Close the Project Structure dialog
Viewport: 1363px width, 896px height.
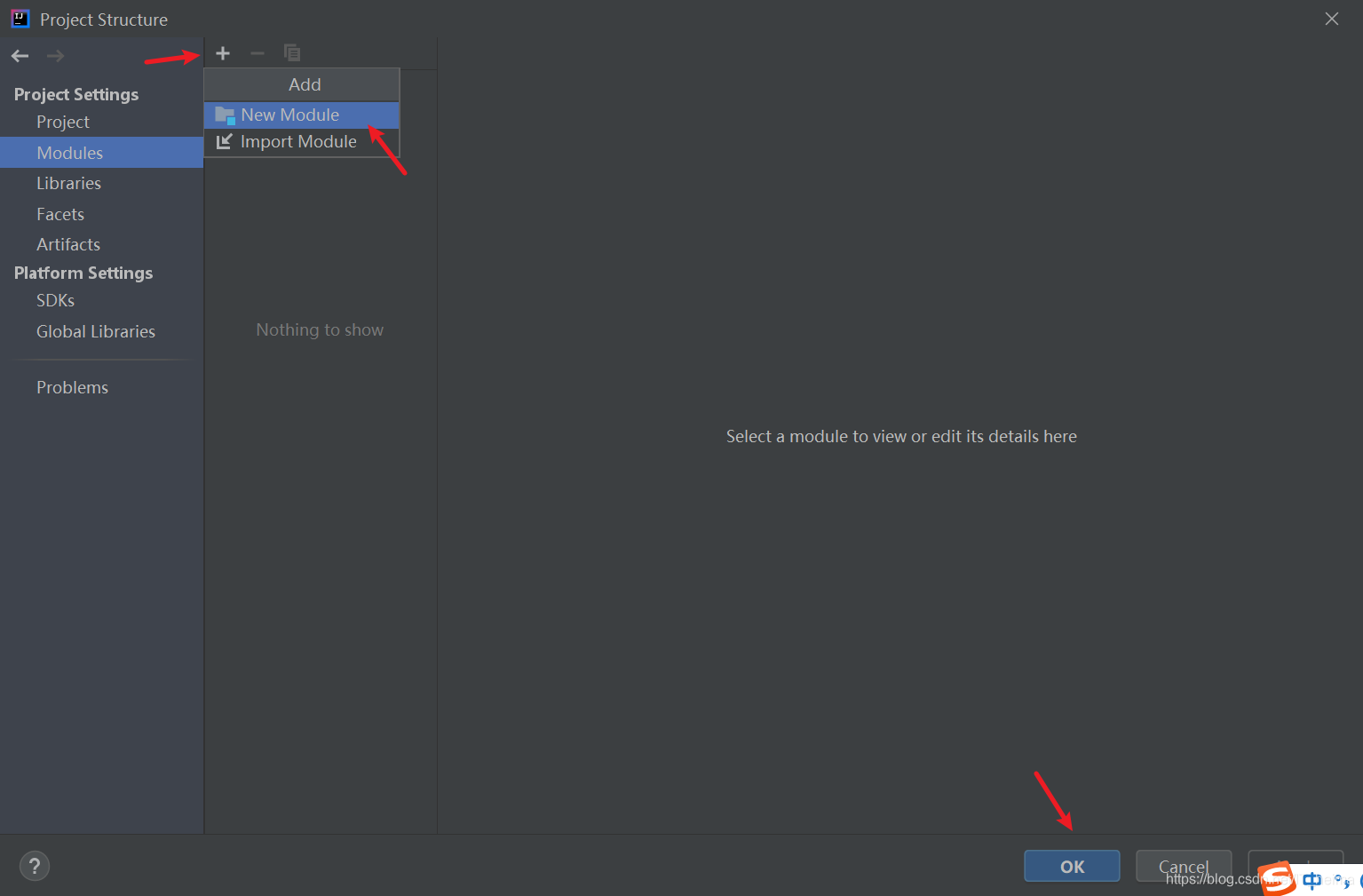pyautogui.click(x=1331, y=19)
